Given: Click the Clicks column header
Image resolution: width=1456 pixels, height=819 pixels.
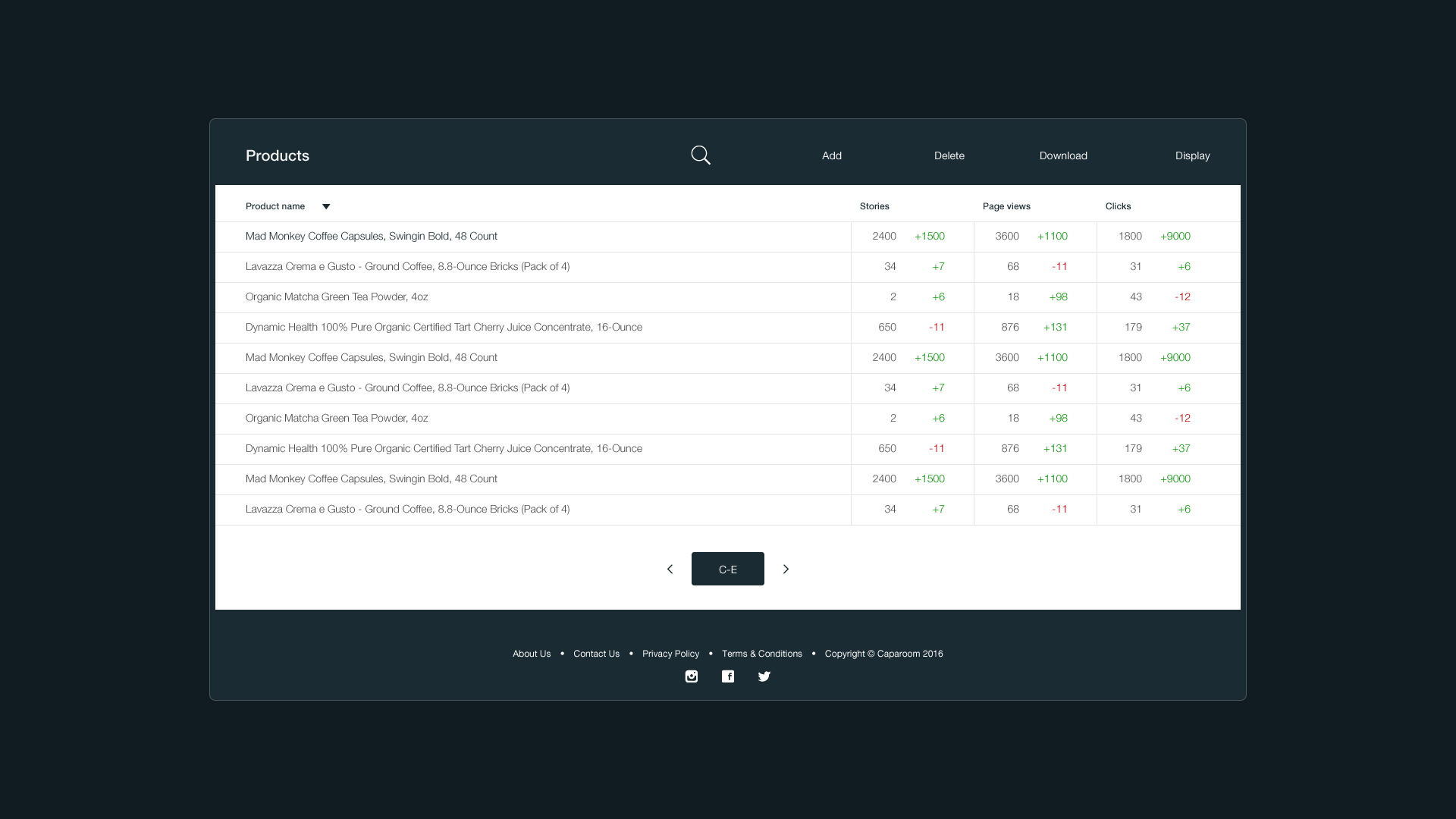Looking at the screenshot, I should point(1118,206).
